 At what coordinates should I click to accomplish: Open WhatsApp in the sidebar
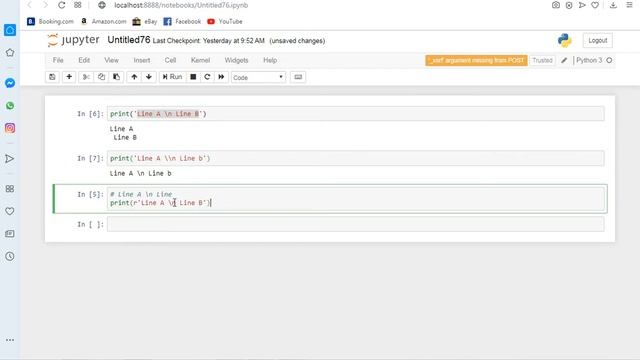click(x=10, y=106)
